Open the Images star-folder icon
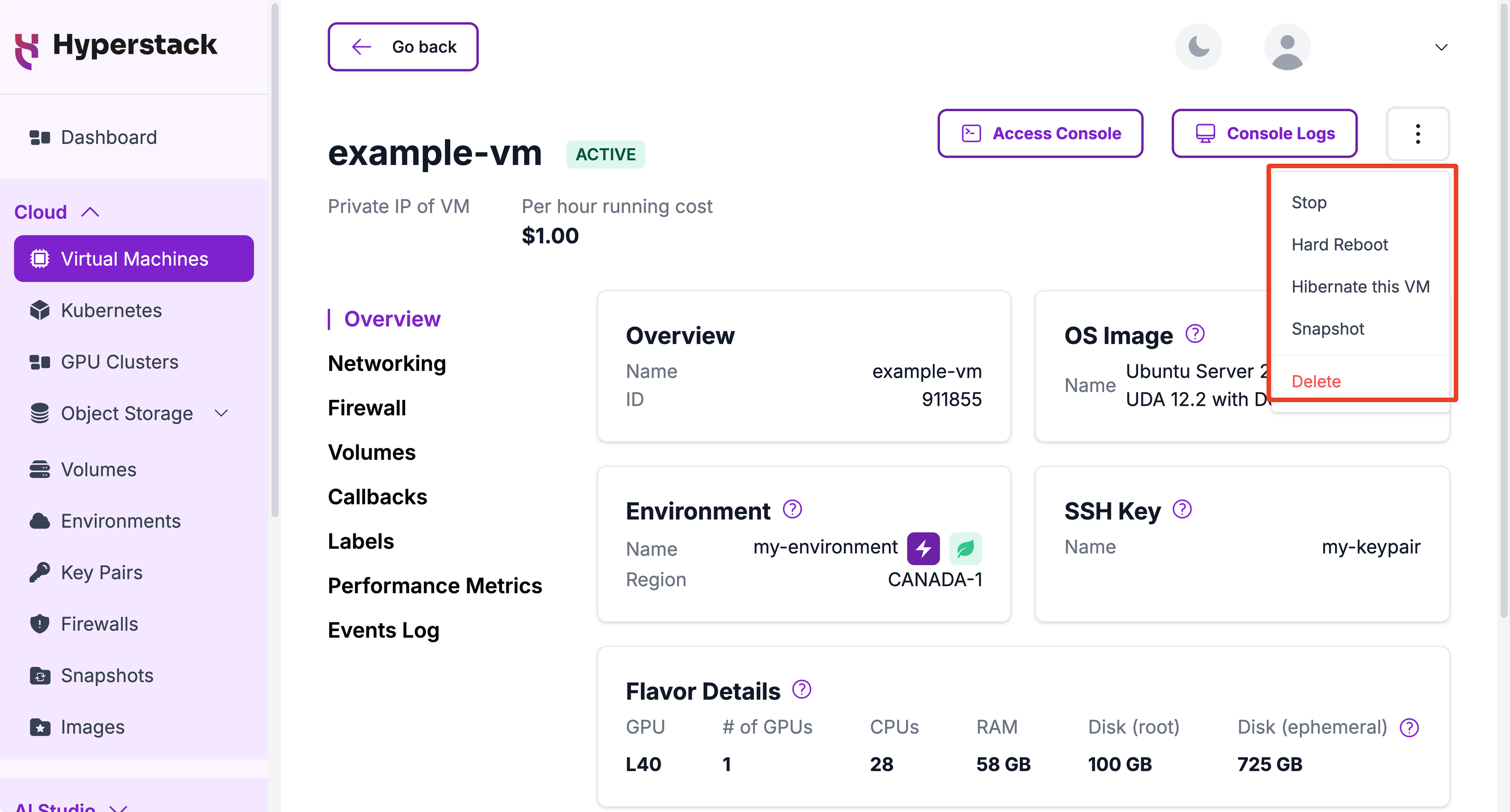Image resolution: width=1510 pixels, height=812 pixels. click(39, 727)
